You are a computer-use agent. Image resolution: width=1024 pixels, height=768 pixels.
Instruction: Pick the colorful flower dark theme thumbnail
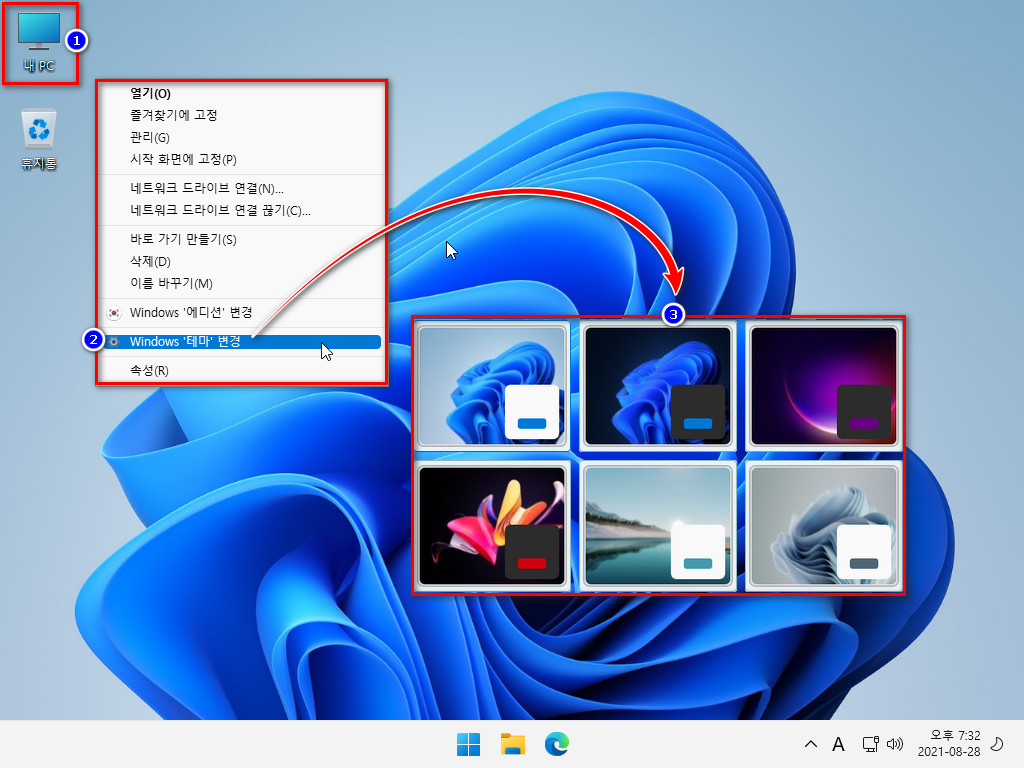[492, 526]
